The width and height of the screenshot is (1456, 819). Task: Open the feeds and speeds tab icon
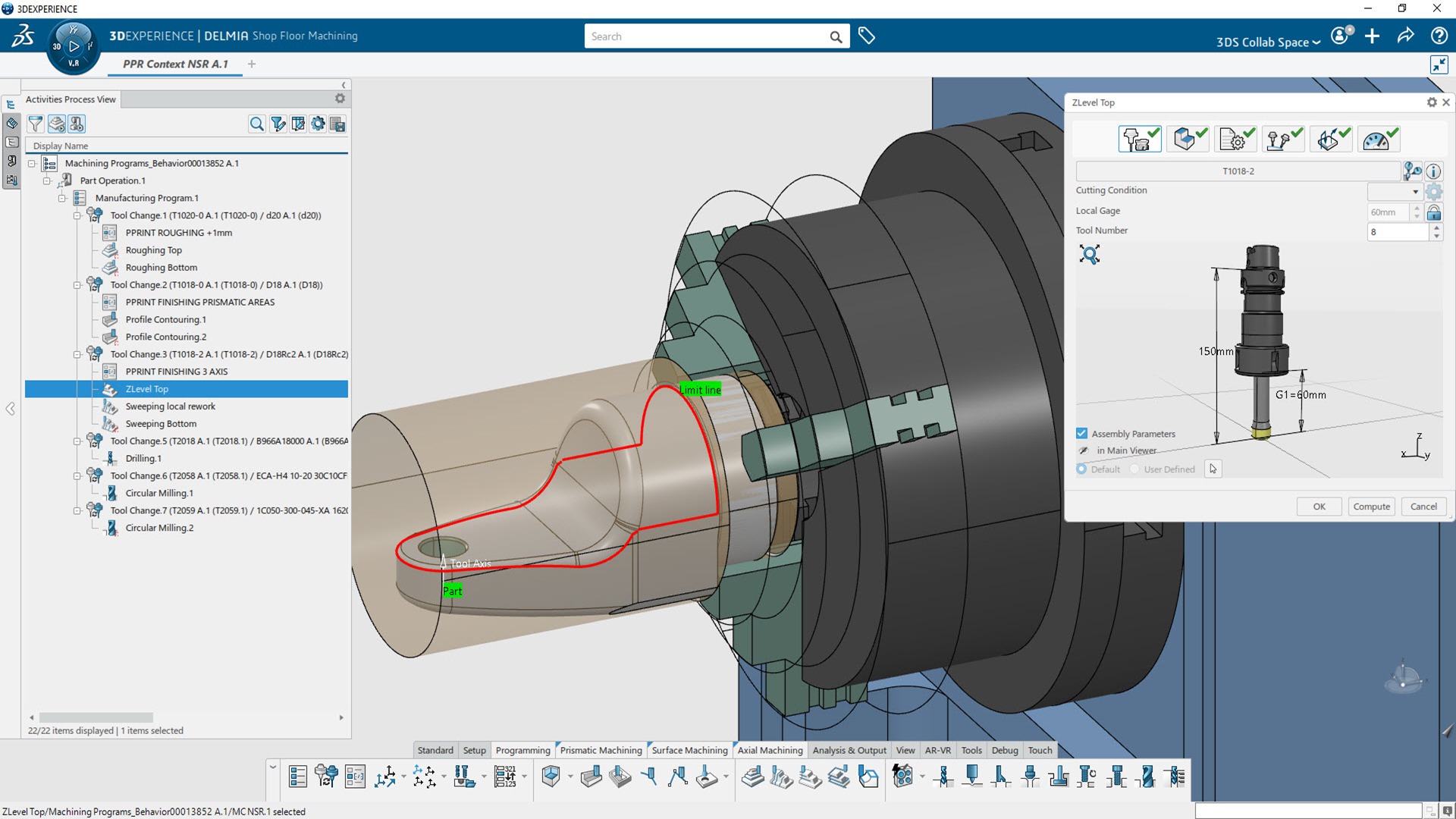pos(1378,140)
